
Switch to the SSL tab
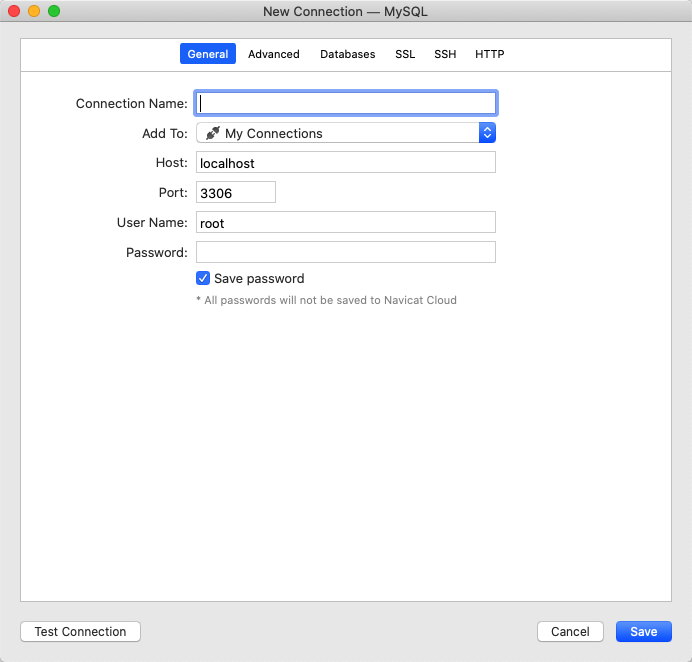pos(405,54)
